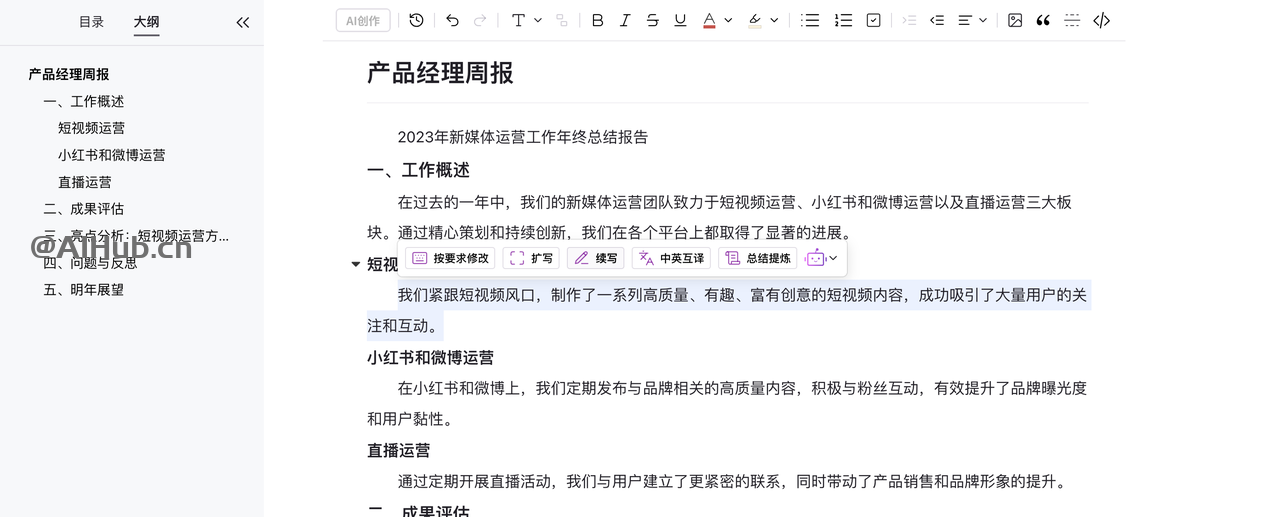
Task: Click the 扩写 AI button
Action: pyautogui.click(x=531, y=258)
